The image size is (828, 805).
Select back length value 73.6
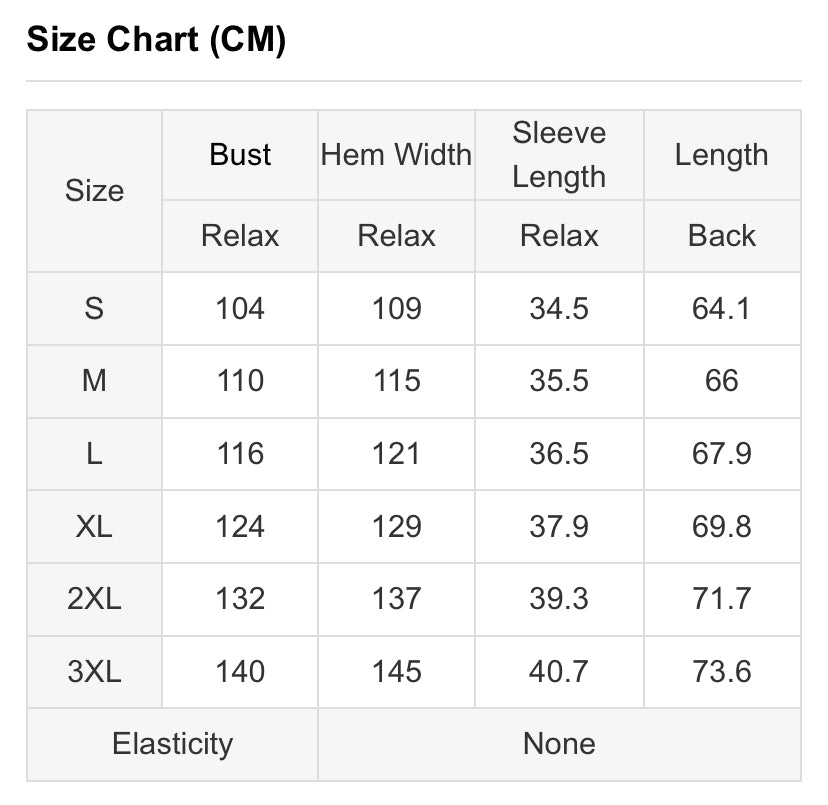[722, 672]
